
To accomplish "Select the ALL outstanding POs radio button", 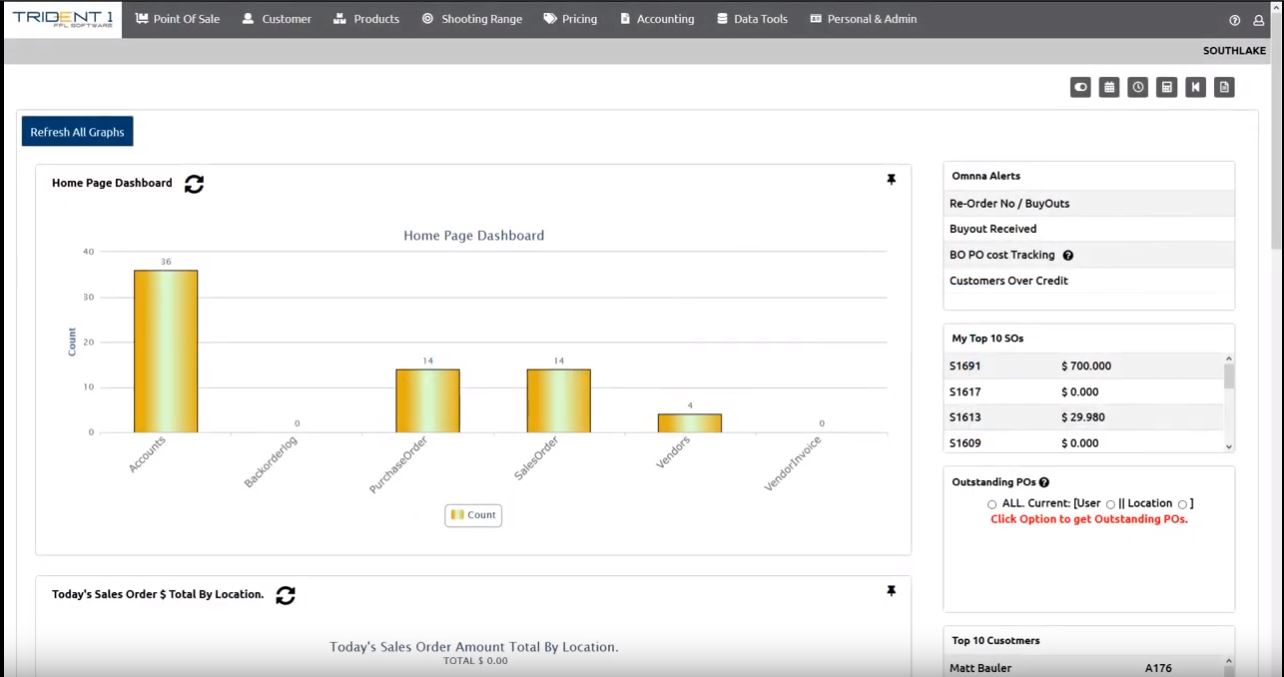I will 992,504.
